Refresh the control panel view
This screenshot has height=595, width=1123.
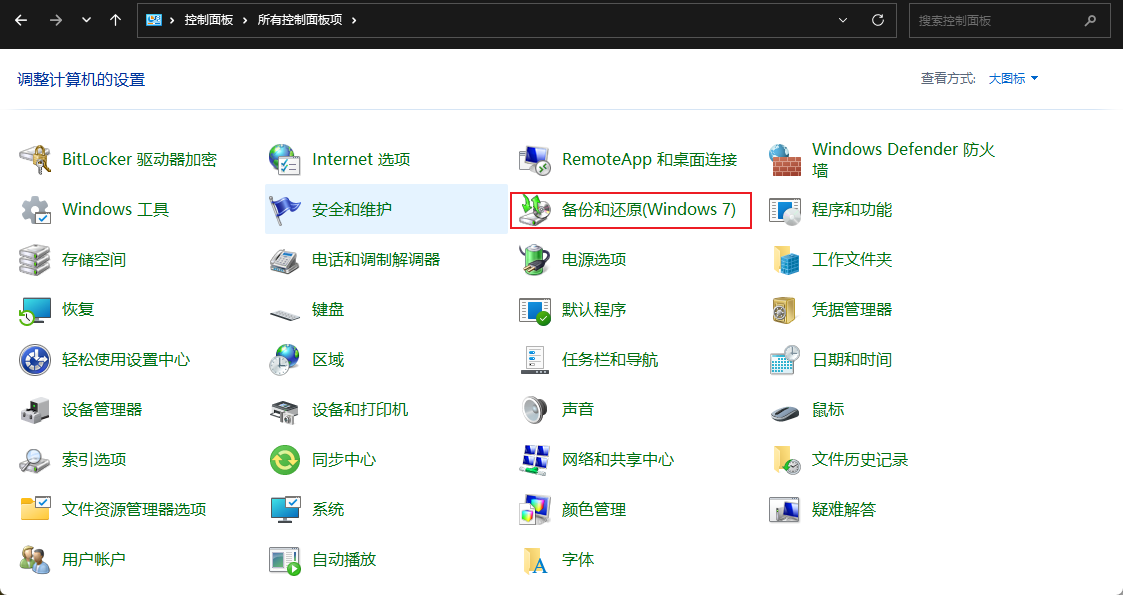pos(877,20)
